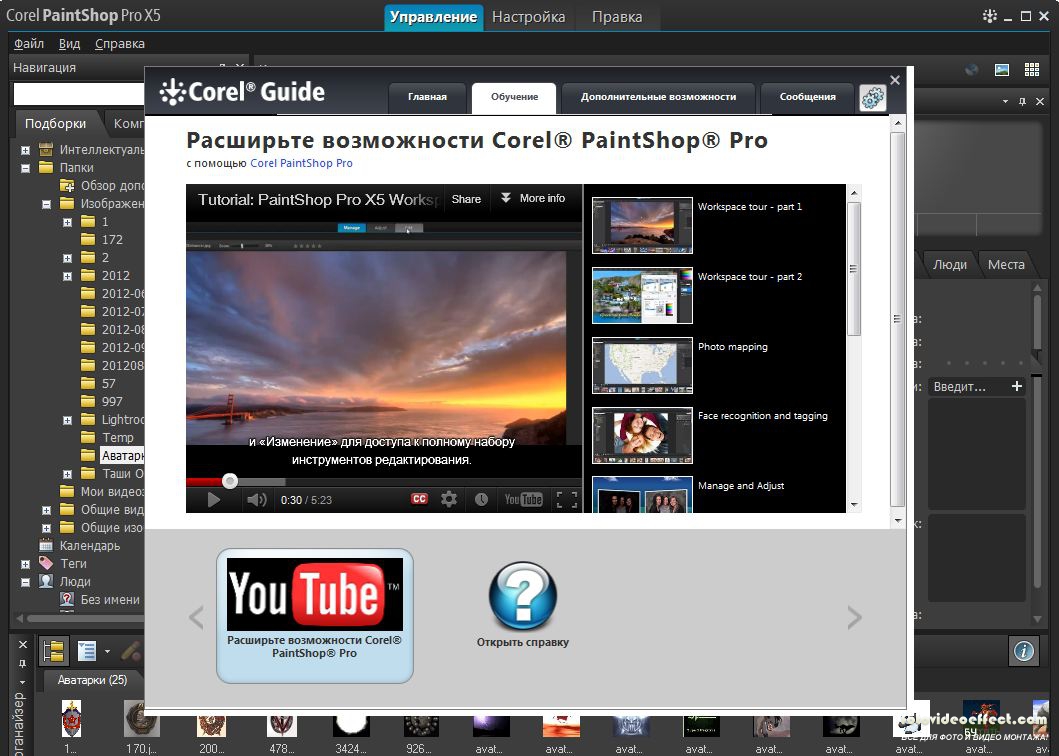
Task: Play Face recognition and tagging video
Action: point(642,435)
